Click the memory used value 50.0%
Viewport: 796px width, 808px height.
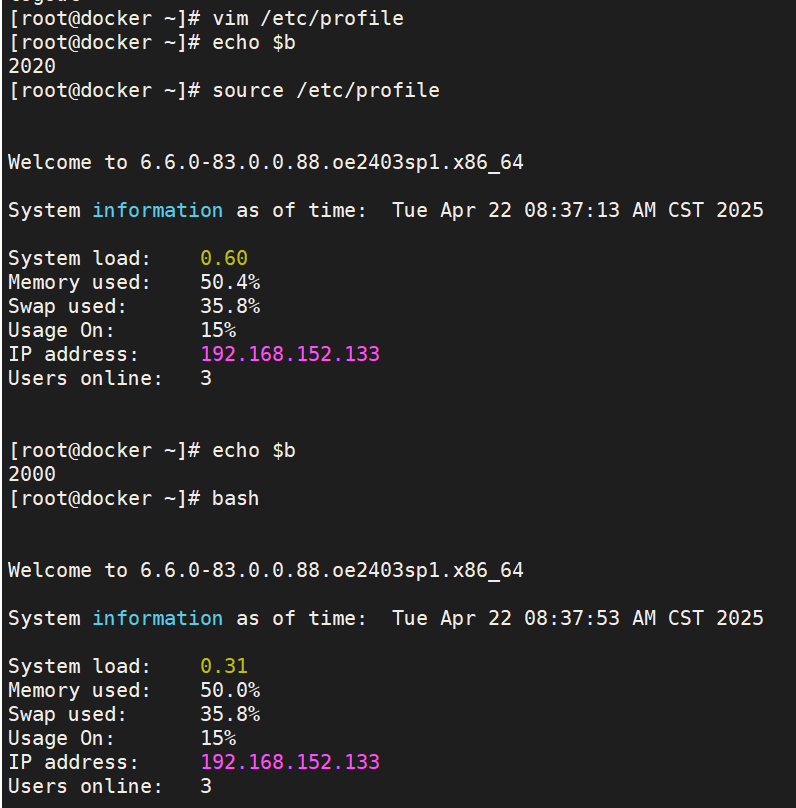pyautogui.click(x=230, y=690)
